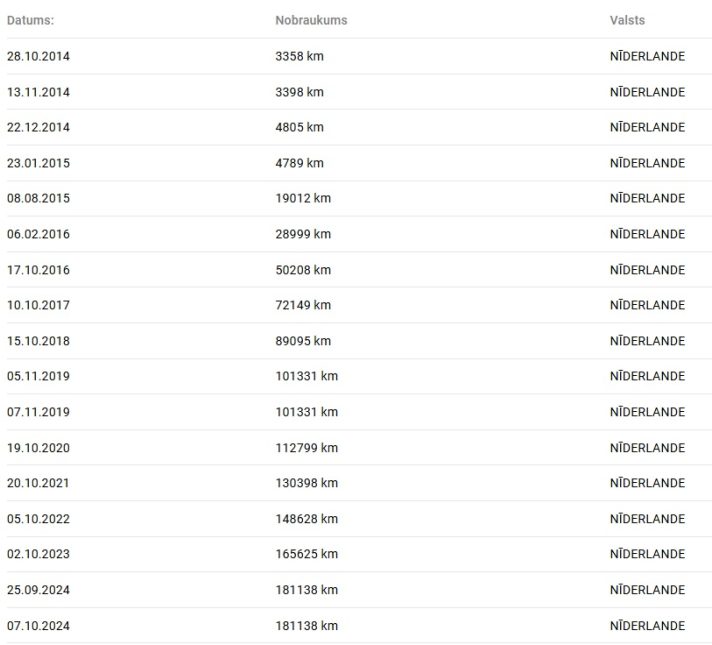Click the Valsts column header

[627, 20]
